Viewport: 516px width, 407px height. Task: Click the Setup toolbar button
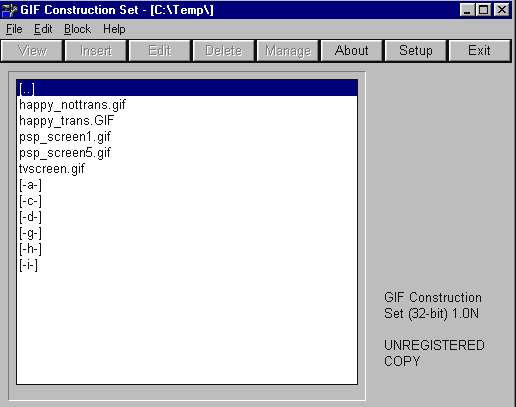click(x=415, y=51)
